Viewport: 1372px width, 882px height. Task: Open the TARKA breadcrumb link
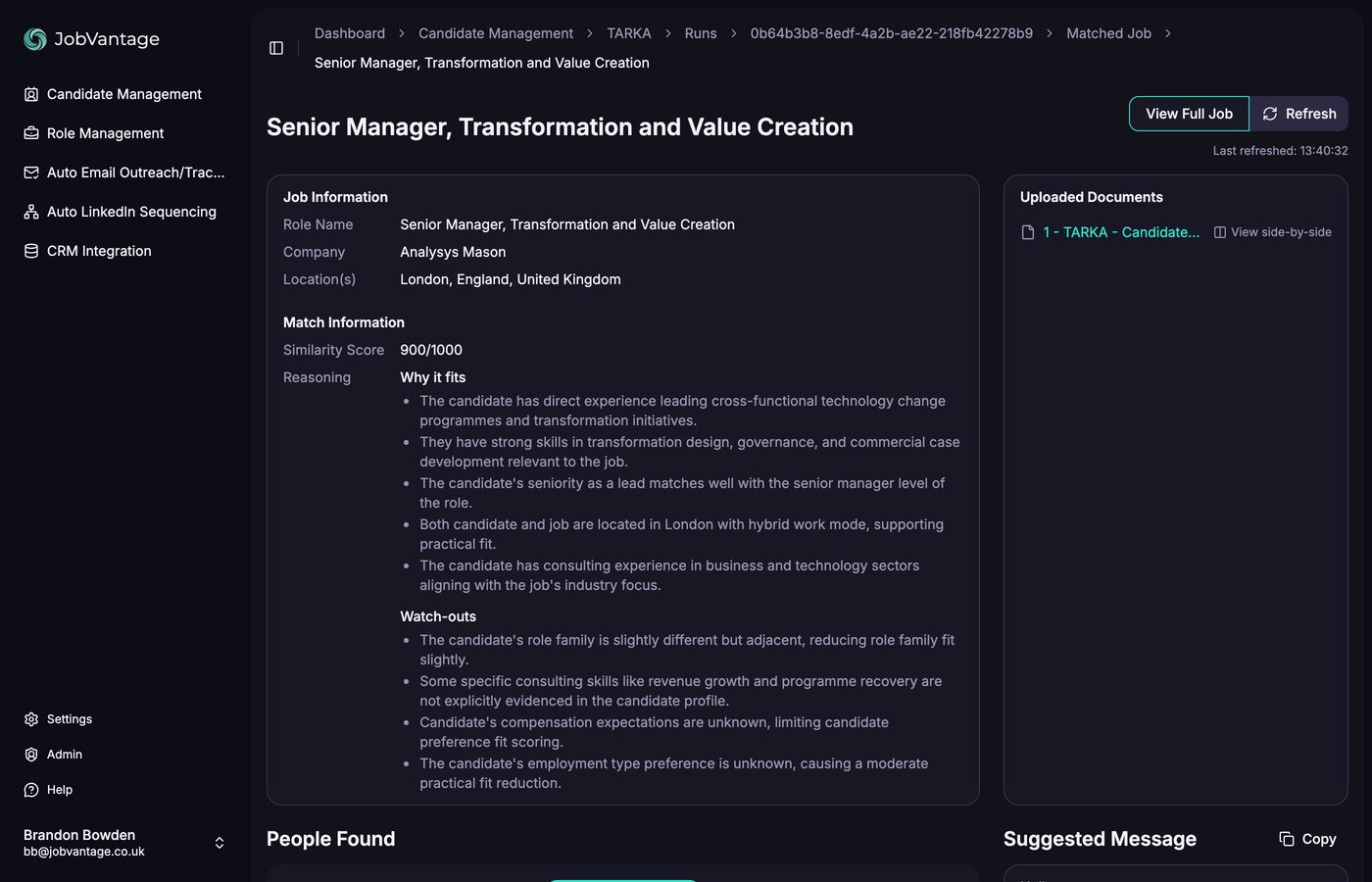629,33
